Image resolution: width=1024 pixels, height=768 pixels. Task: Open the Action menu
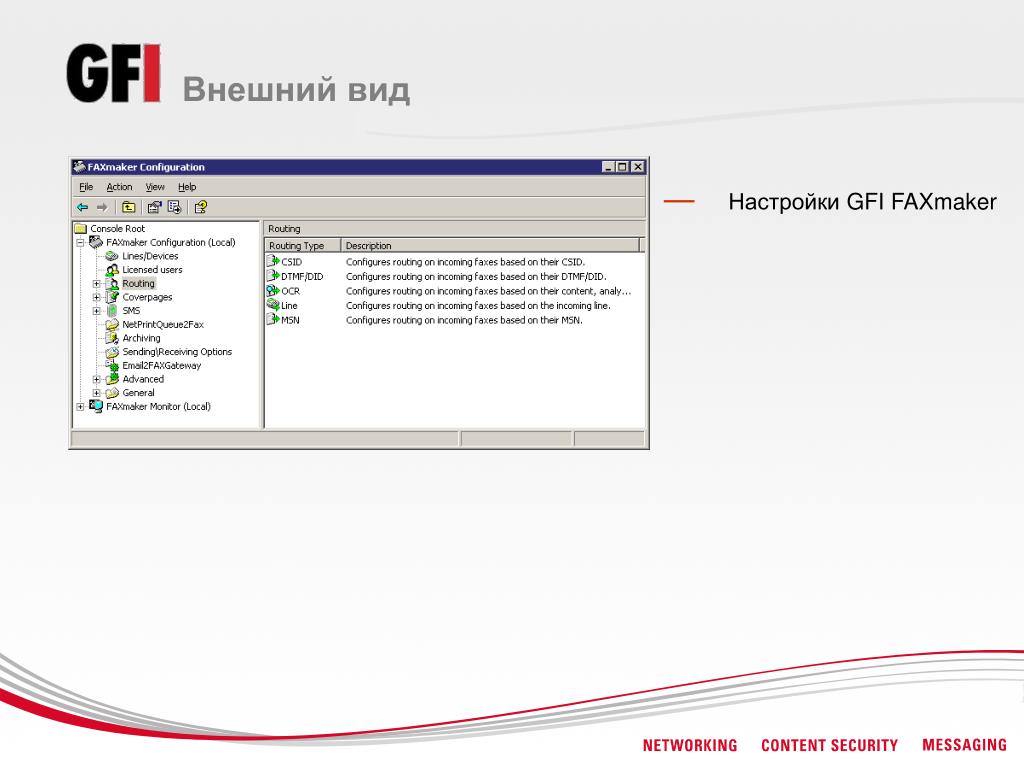click(x=120, y=187)
